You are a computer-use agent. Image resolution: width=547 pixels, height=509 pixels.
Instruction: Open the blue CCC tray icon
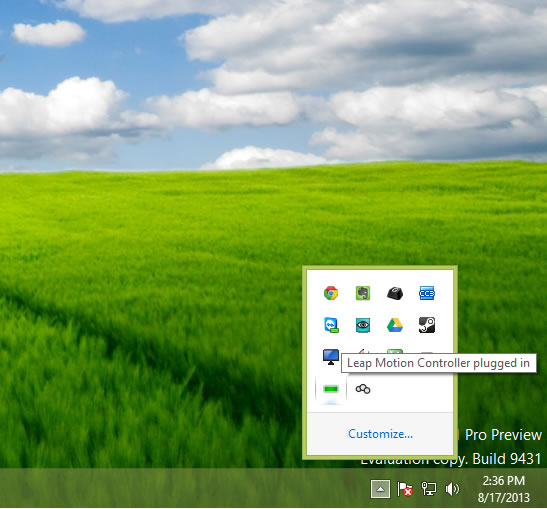(x=427, y=293)
